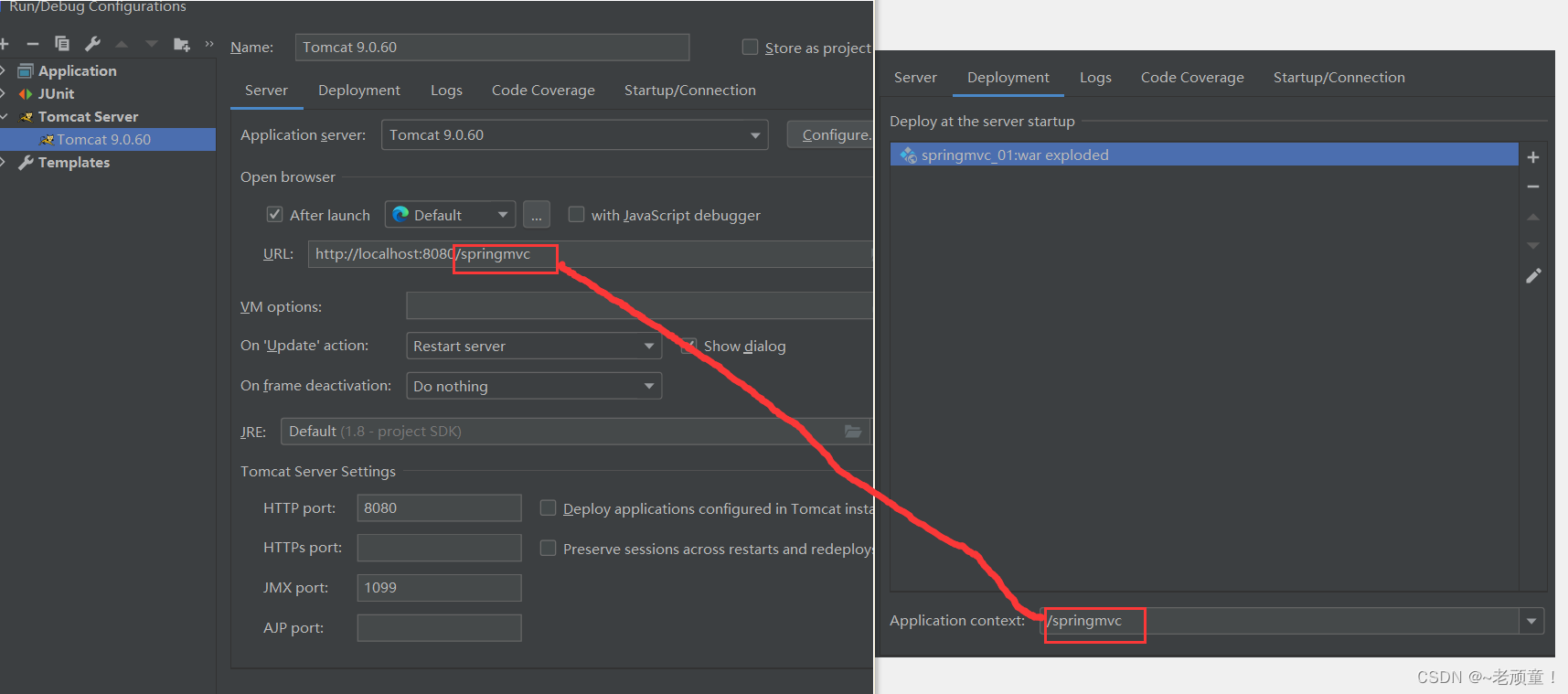Collapse the Tomcat Server tree node
The image size is (1568, 694).
[4, 116]
